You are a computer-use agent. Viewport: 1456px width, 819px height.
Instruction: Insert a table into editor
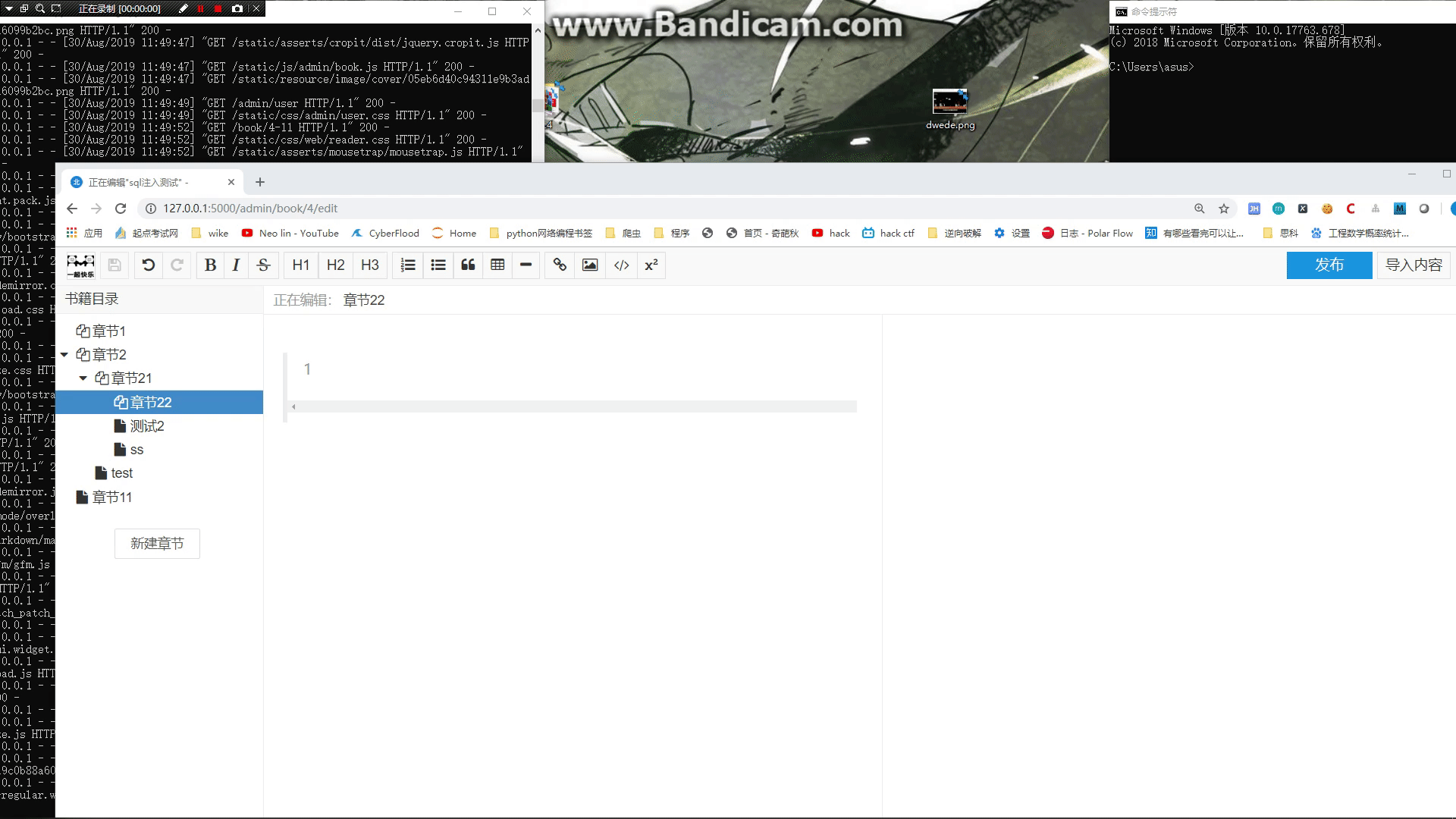pyautogui.click(x=497, y=265)
